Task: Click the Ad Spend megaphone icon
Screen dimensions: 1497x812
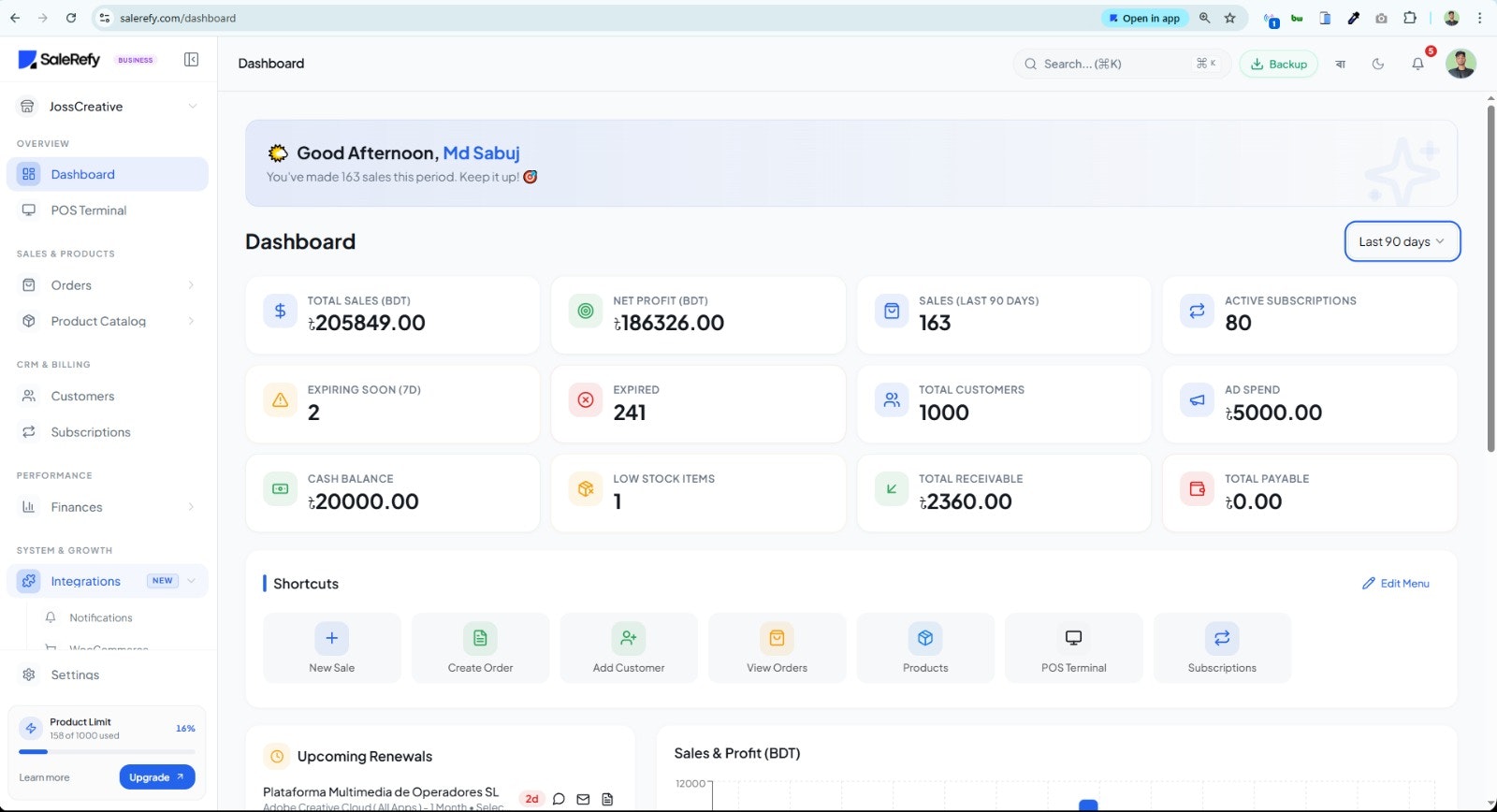Action: [x=1198, y=399]
